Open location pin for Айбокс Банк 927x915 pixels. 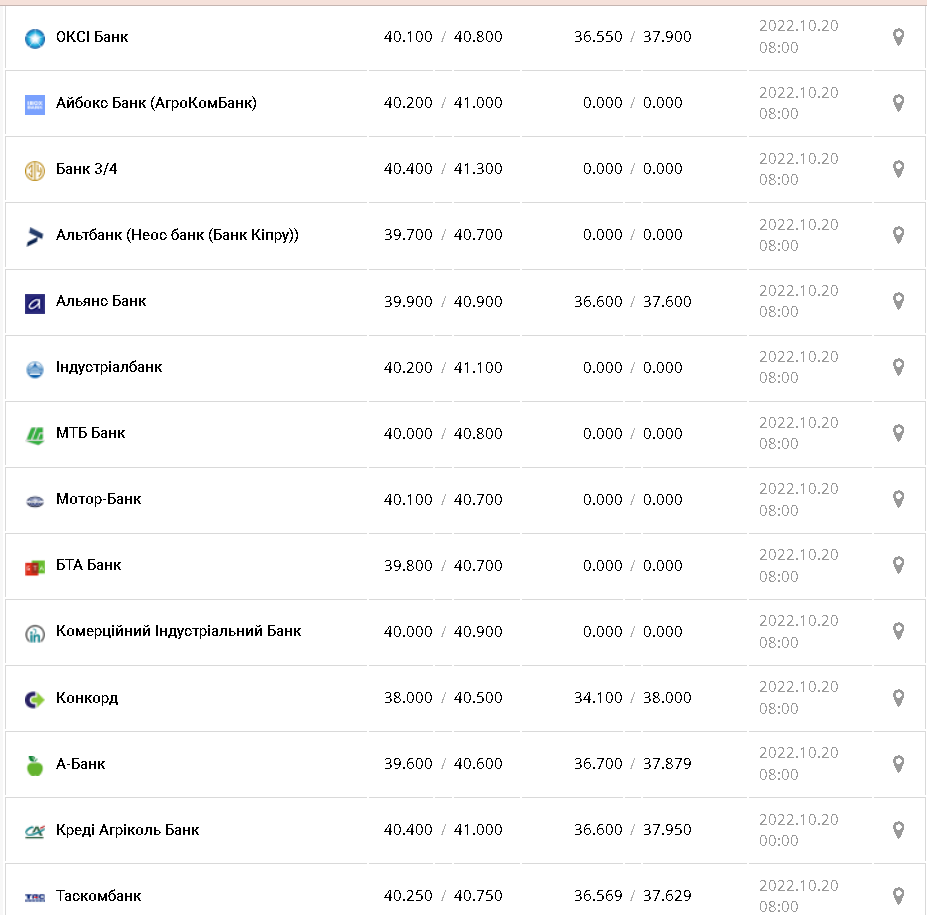[x=898, y=103]
